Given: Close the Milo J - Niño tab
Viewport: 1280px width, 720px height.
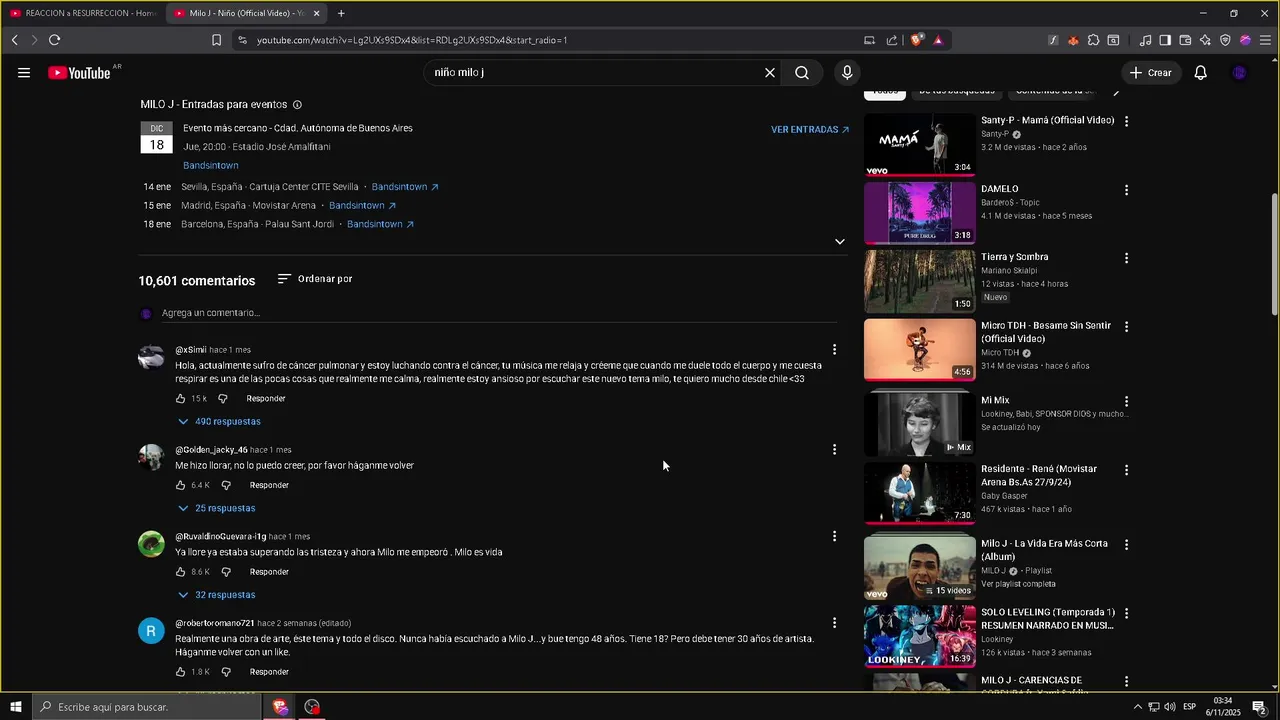Looking at the screenshot, I should [317, 13].
